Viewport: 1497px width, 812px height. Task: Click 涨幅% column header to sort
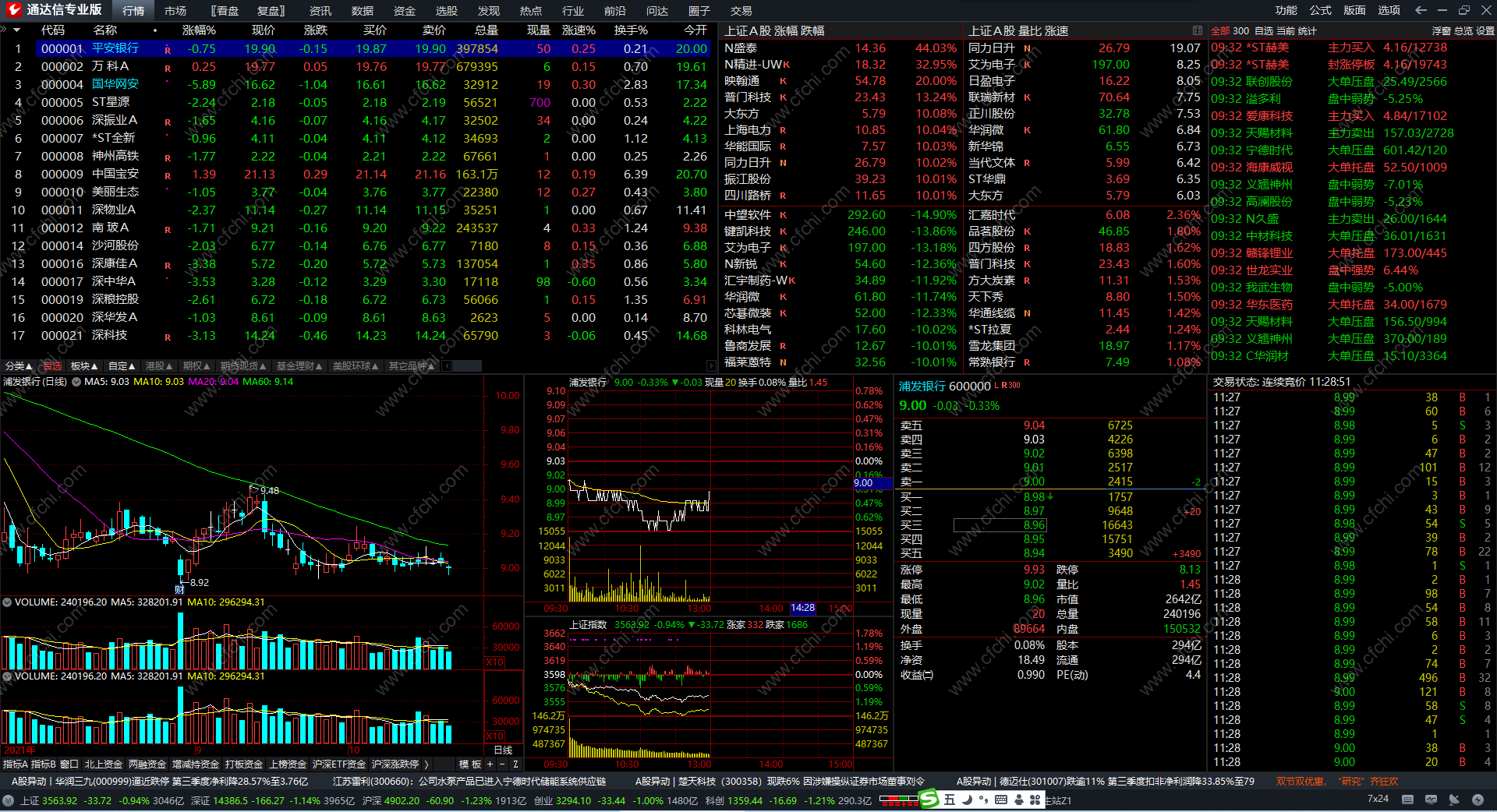[x=199, y=30]
